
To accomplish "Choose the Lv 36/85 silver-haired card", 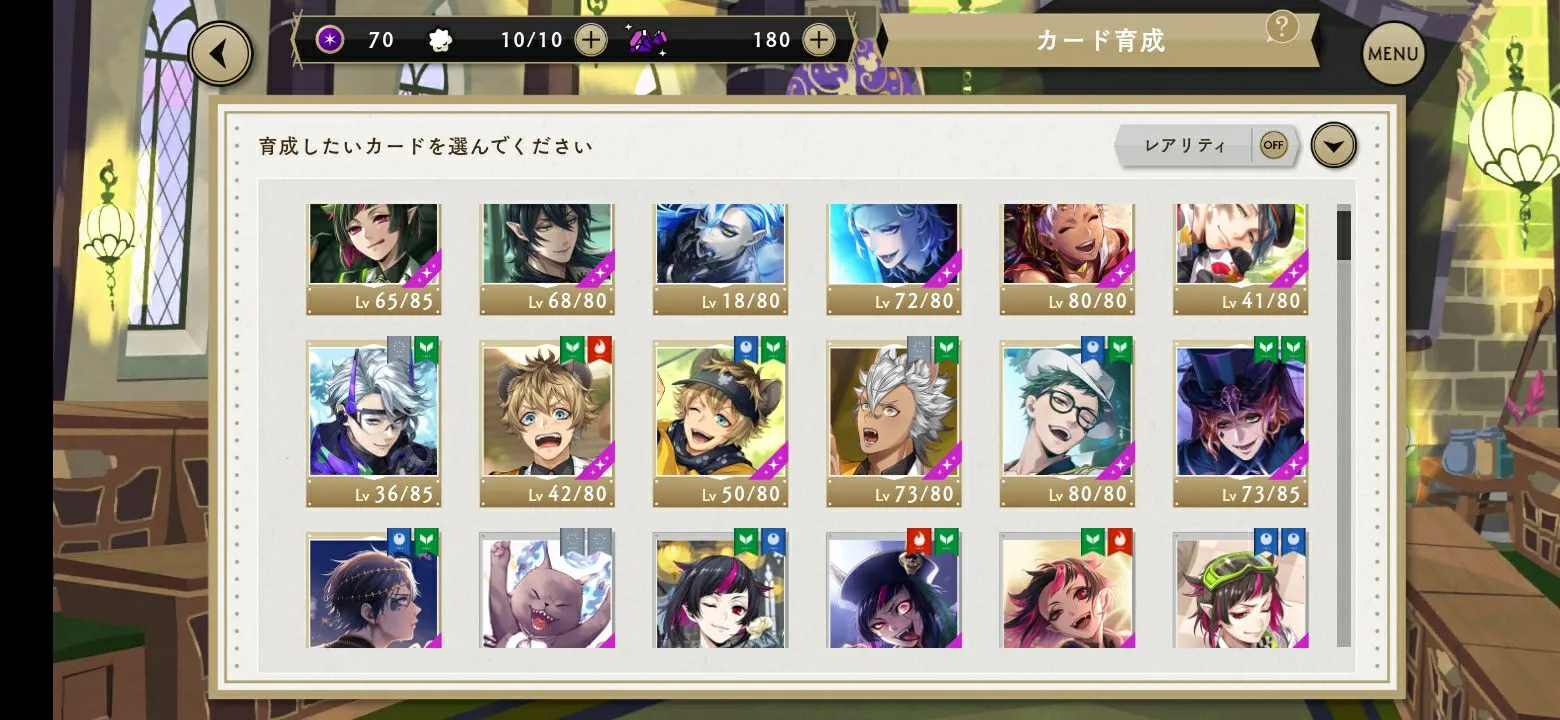I will (373, 423).
